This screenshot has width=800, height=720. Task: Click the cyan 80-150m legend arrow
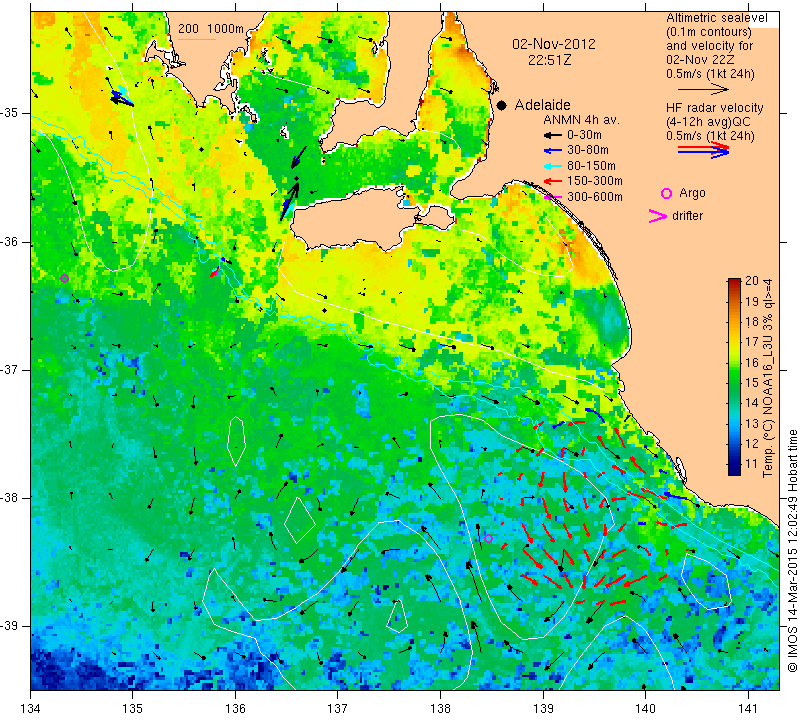552,166
